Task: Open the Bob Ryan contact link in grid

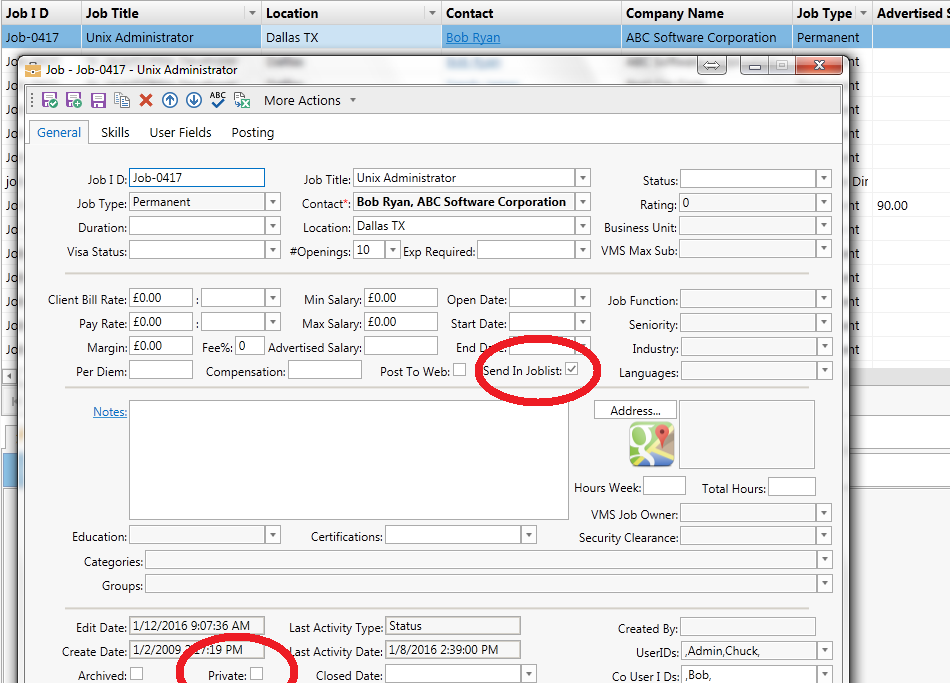Action: 473,38
